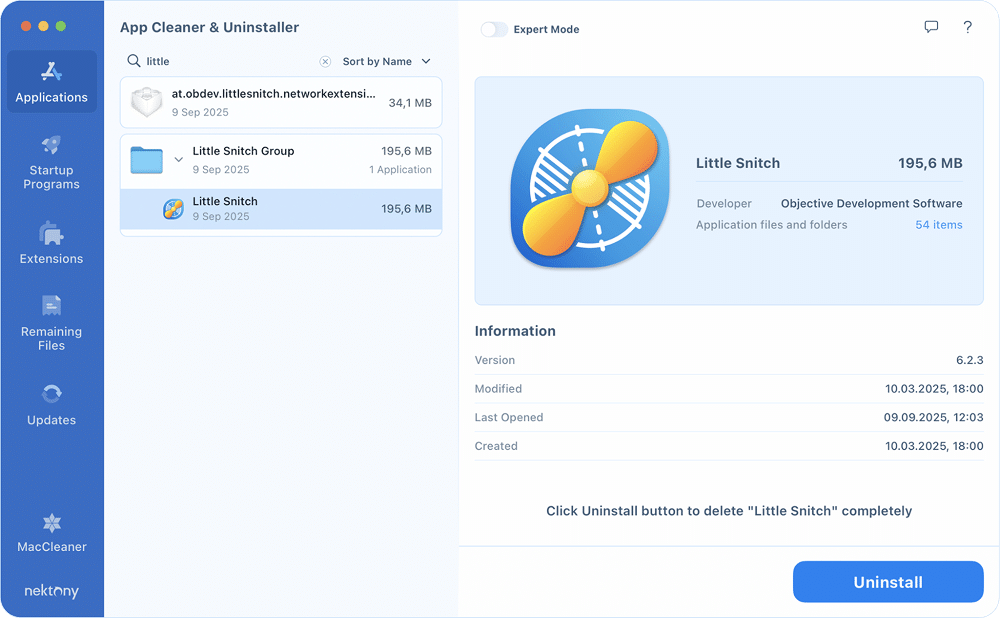Click the nektony logo
The height and width of the screenshot is (618, 1000).
pyautogui.click(x=51, y=591)
